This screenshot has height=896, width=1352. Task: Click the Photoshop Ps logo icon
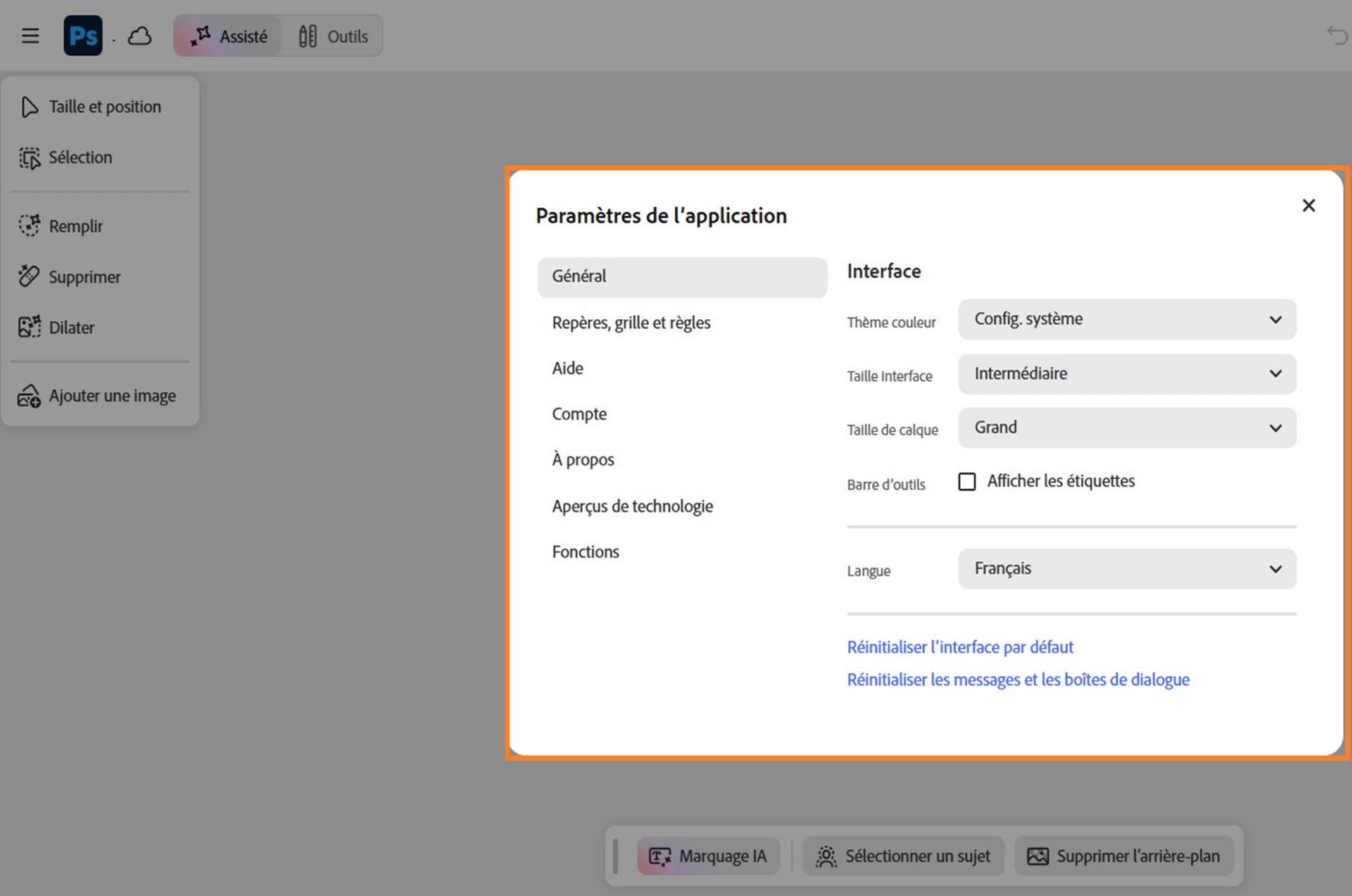coord(83,36)
